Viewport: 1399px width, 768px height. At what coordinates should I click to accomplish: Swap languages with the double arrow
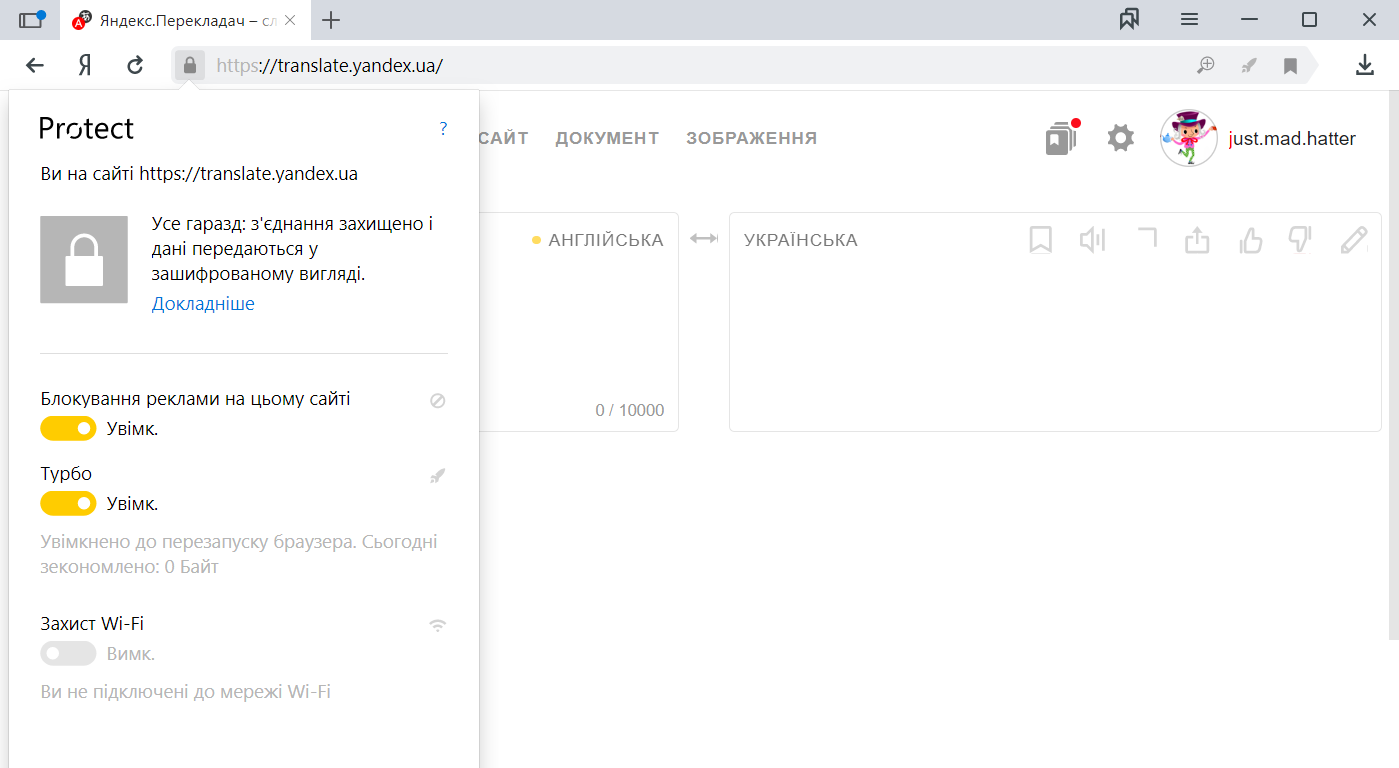pyautogui.click(x=704, y=239)
